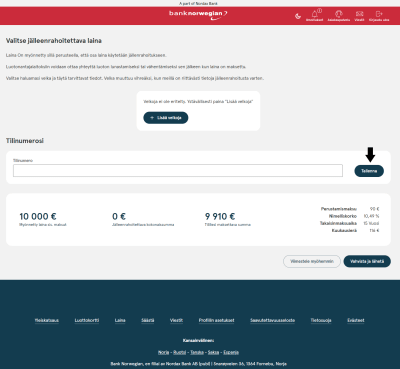Click the Bank Norwegian logo

pos(198,15)
